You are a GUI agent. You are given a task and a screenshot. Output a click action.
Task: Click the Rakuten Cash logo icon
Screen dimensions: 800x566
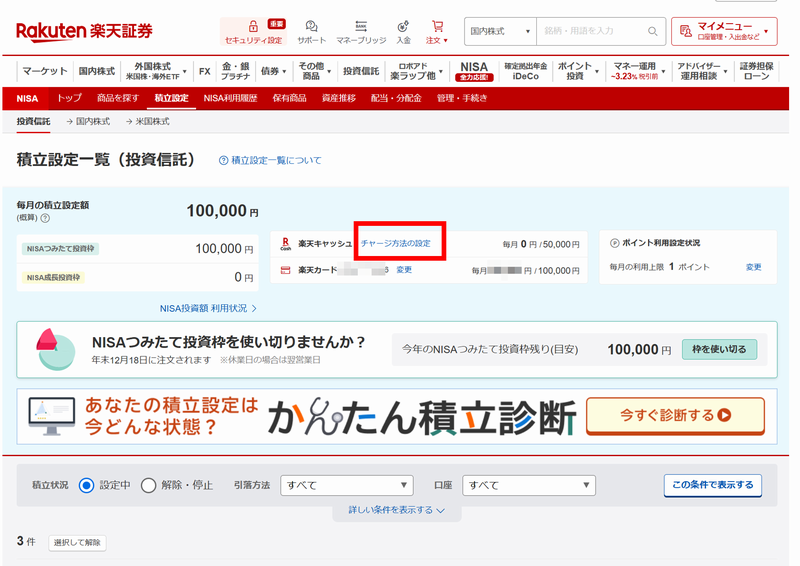point(286,244)
